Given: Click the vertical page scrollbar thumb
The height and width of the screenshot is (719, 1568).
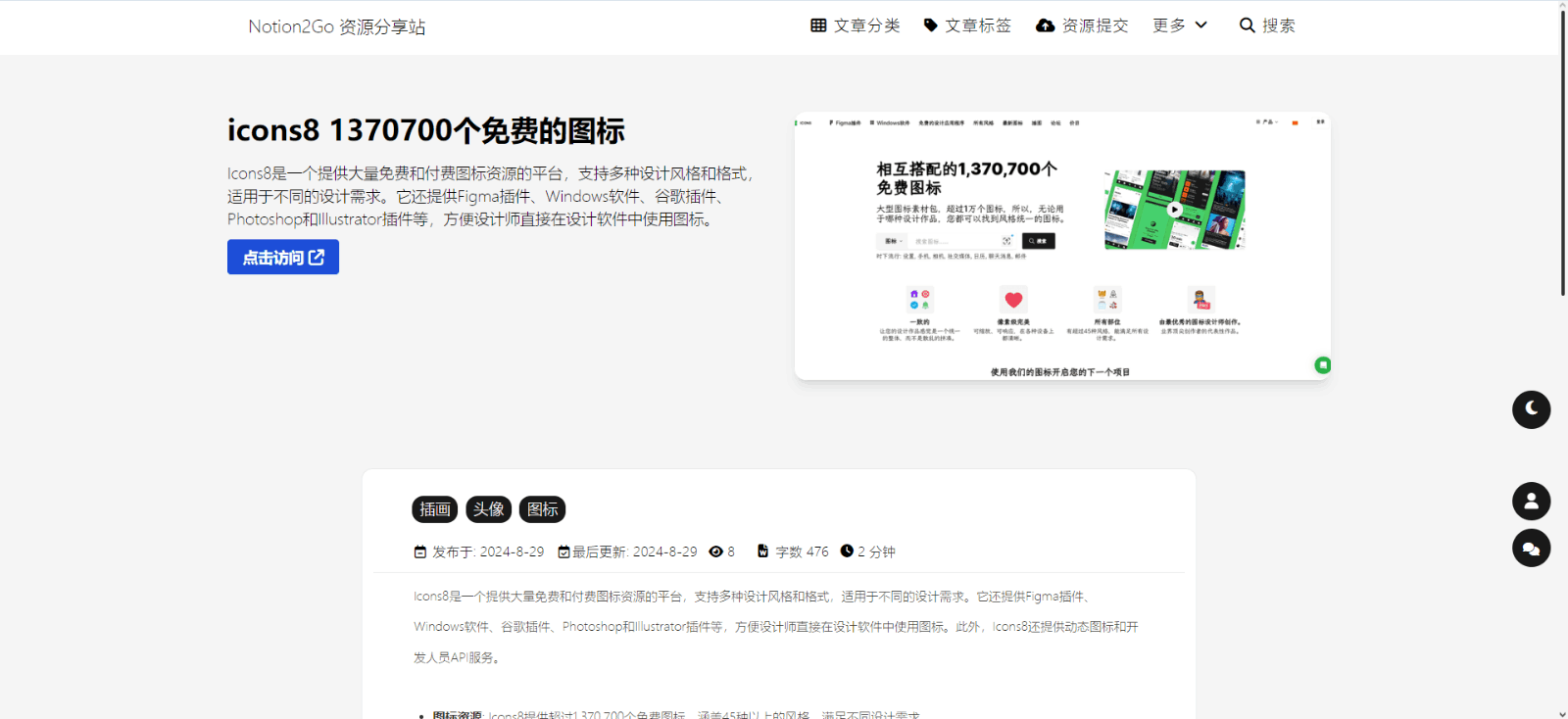Looking at the screenshot, I should click(x=1563, y=152).
